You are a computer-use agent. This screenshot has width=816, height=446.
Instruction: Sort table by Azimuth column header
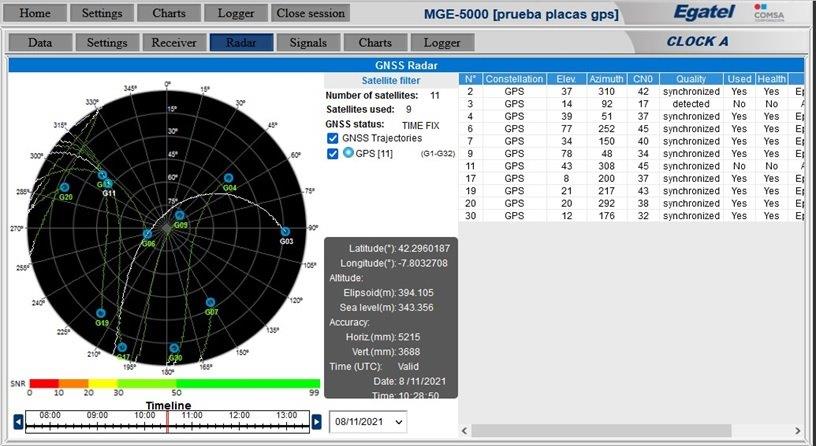[x=606, y=79]
